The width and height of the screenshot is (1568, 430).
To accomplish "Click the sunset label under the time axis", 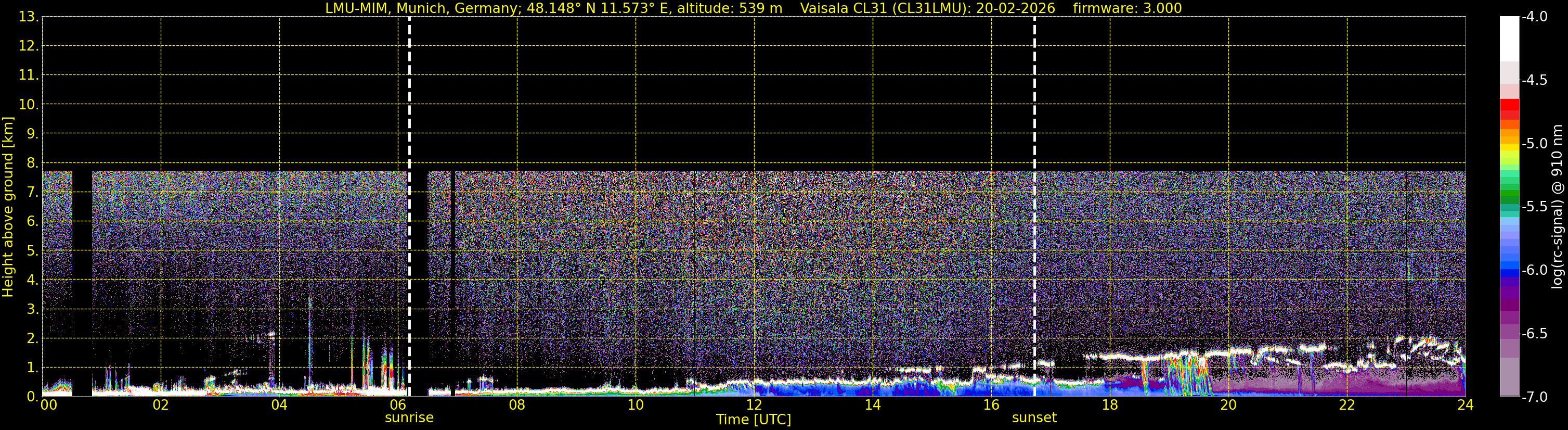I will pyautogui.click(x=1034, y=417).
